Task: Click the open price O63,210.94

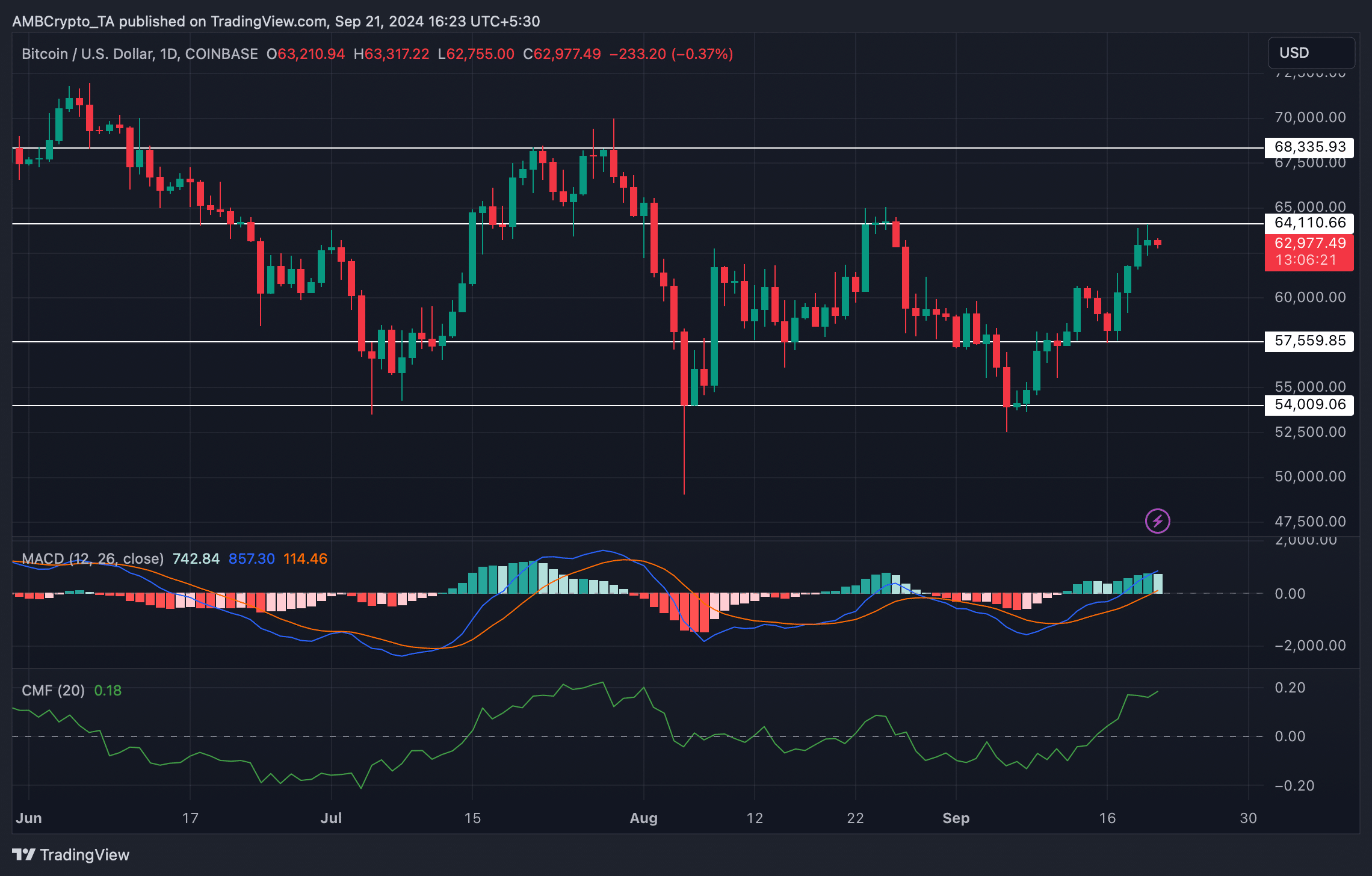Action: tap(306, 54)
